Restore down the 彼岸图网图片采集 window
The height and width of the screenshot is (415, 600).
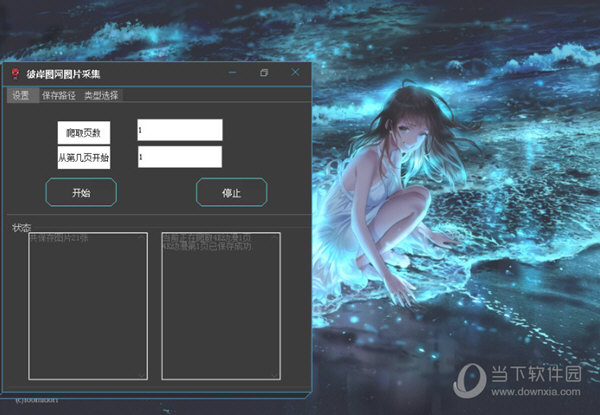[264, 72]
